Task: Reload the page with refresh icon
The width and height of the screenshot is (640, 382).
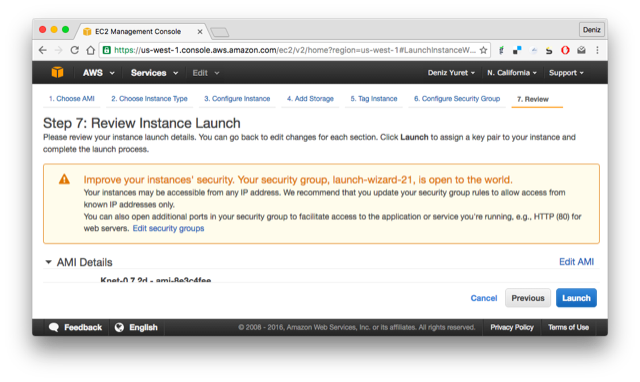Action: [x=74, y=50]
